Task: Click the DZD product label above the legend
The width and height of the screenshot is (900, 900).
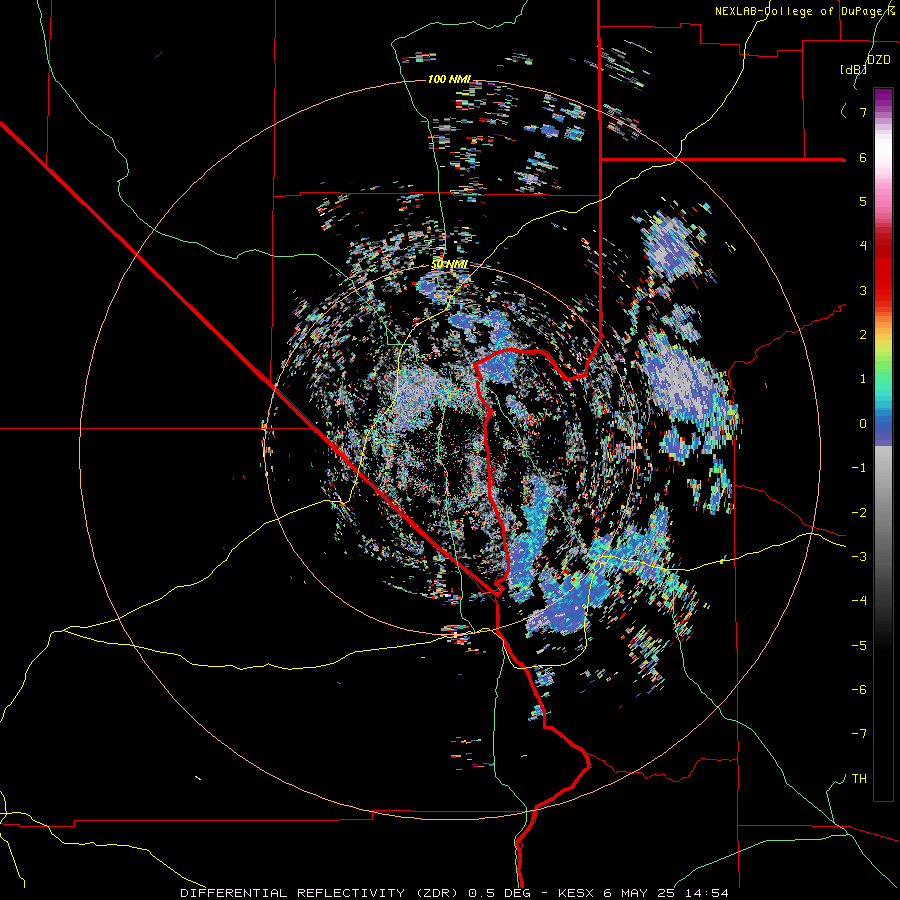Action: (878, 60)
